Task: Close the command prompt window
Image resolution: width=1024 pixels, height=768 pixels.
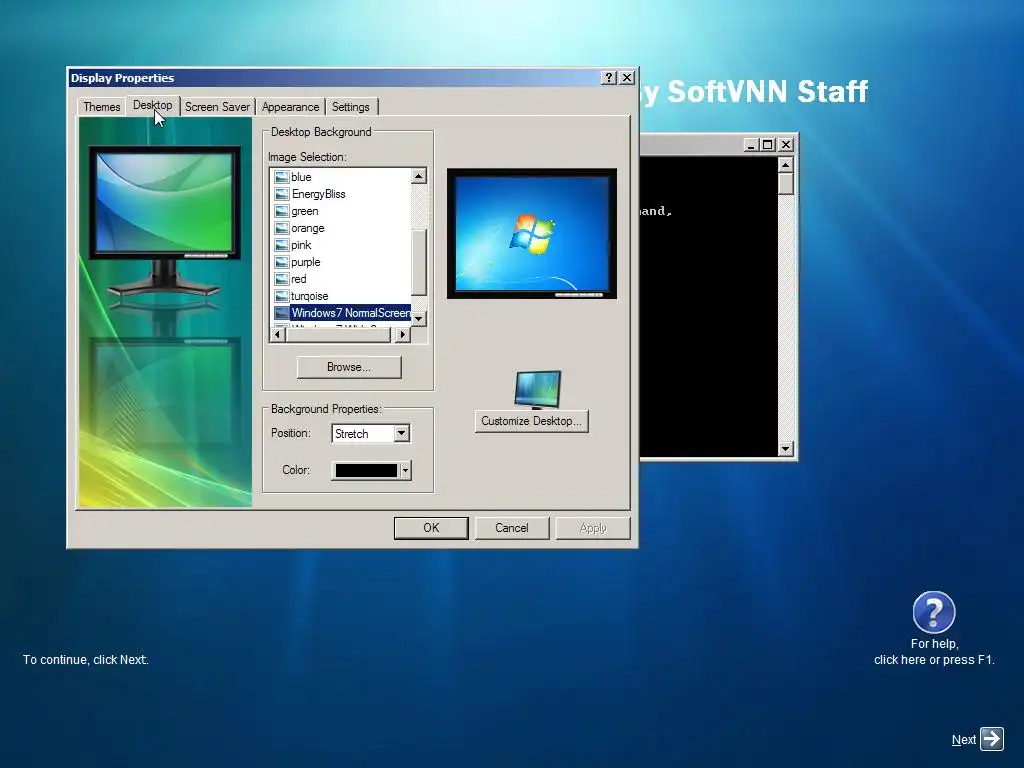Action: coord(786,144)
